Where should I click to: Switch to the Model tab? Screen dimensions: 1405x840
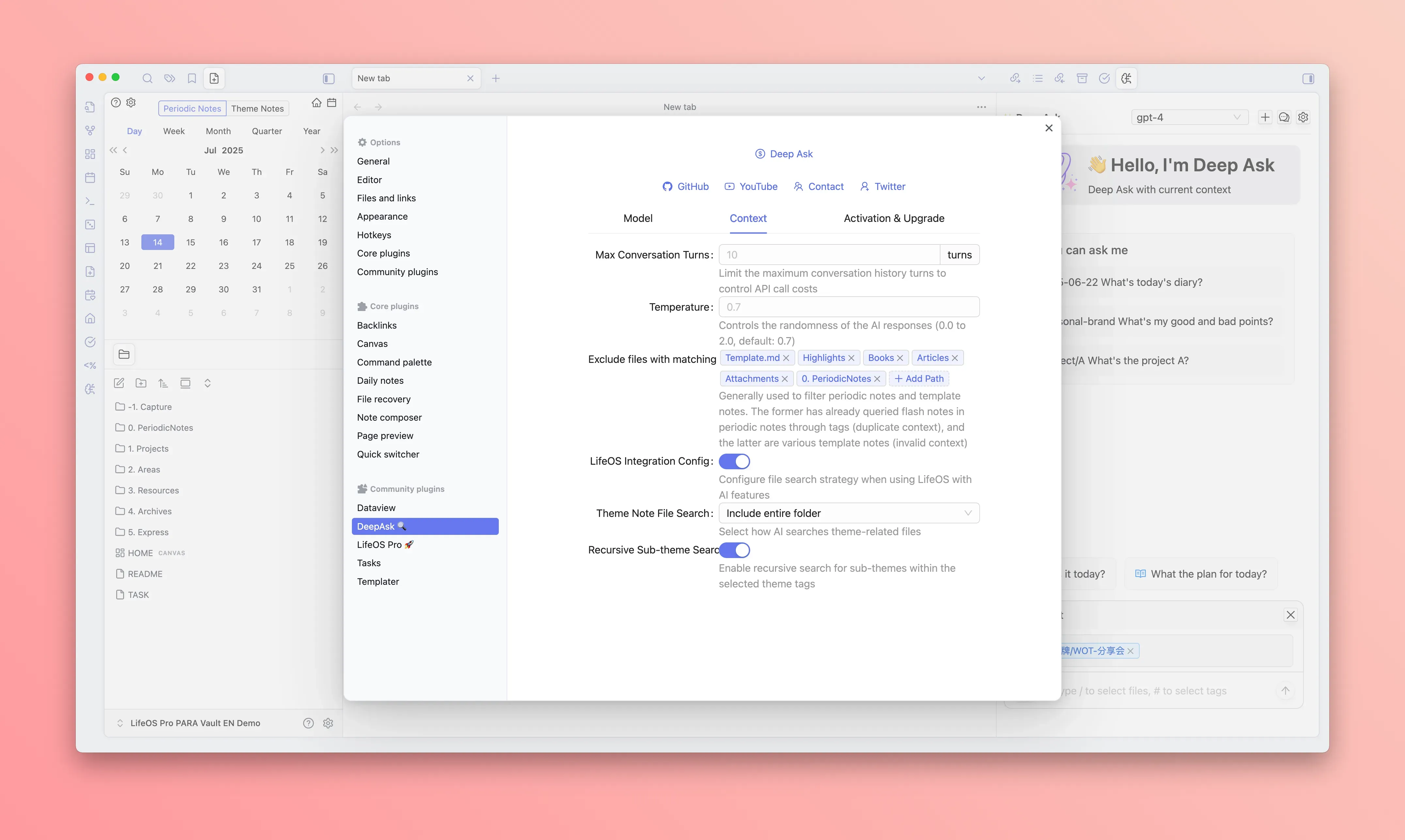click(x=638, y=219)
